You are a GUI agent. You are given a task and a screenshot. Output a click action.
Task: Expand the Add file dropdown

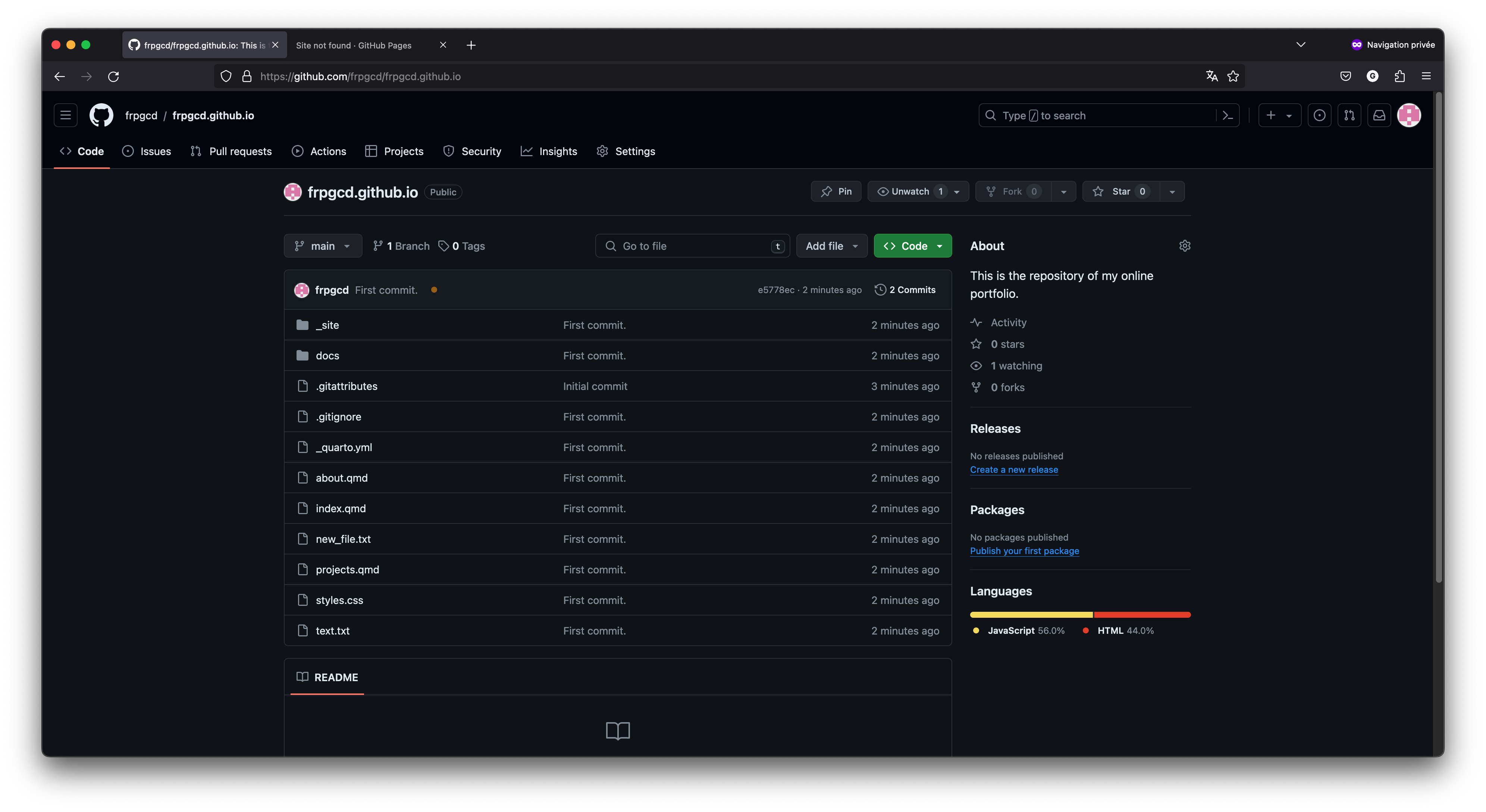click(x=831, y=246)
